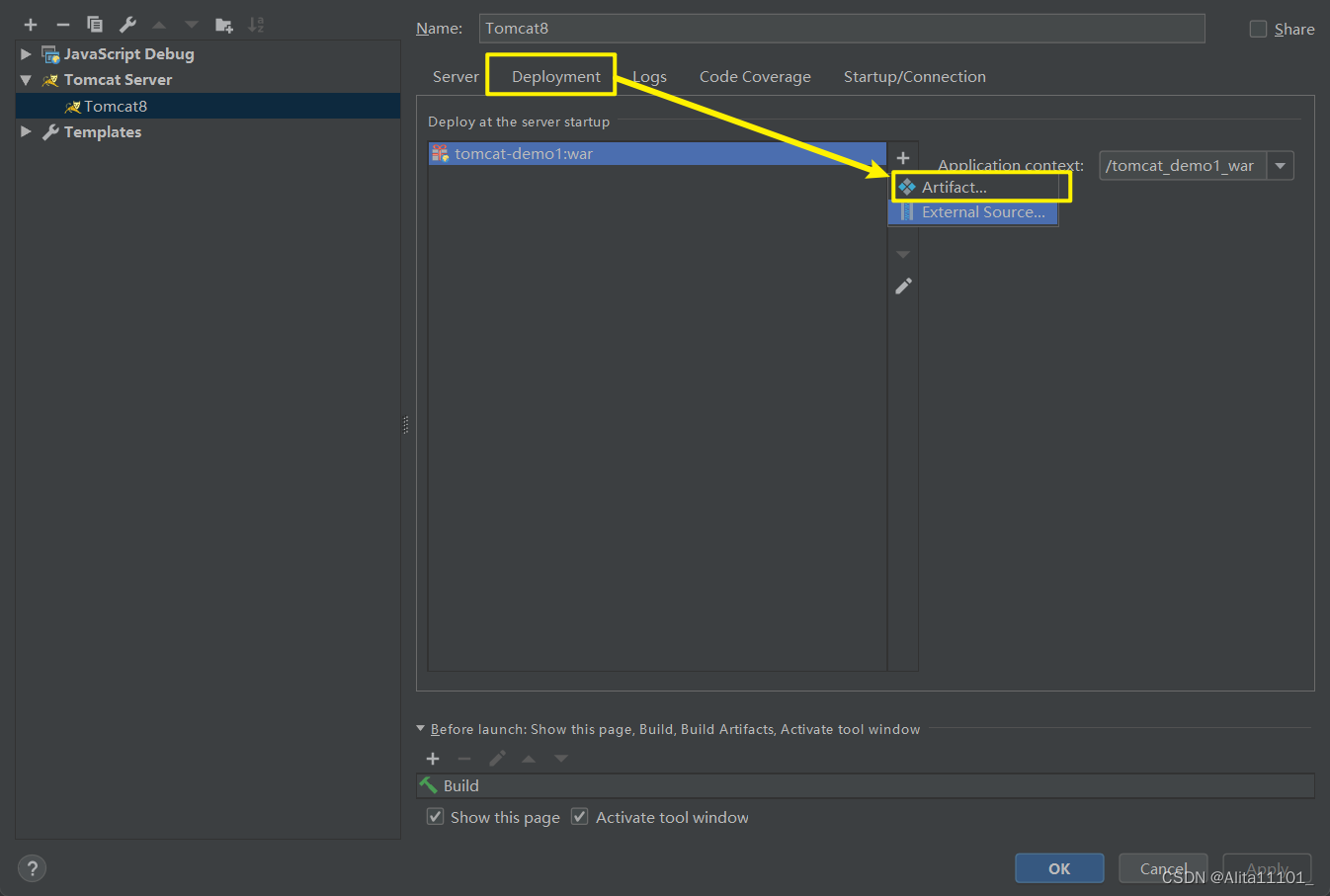Add a before launch task with plus
This screenshot has height=896, width=1330.
tap(433, 759)
